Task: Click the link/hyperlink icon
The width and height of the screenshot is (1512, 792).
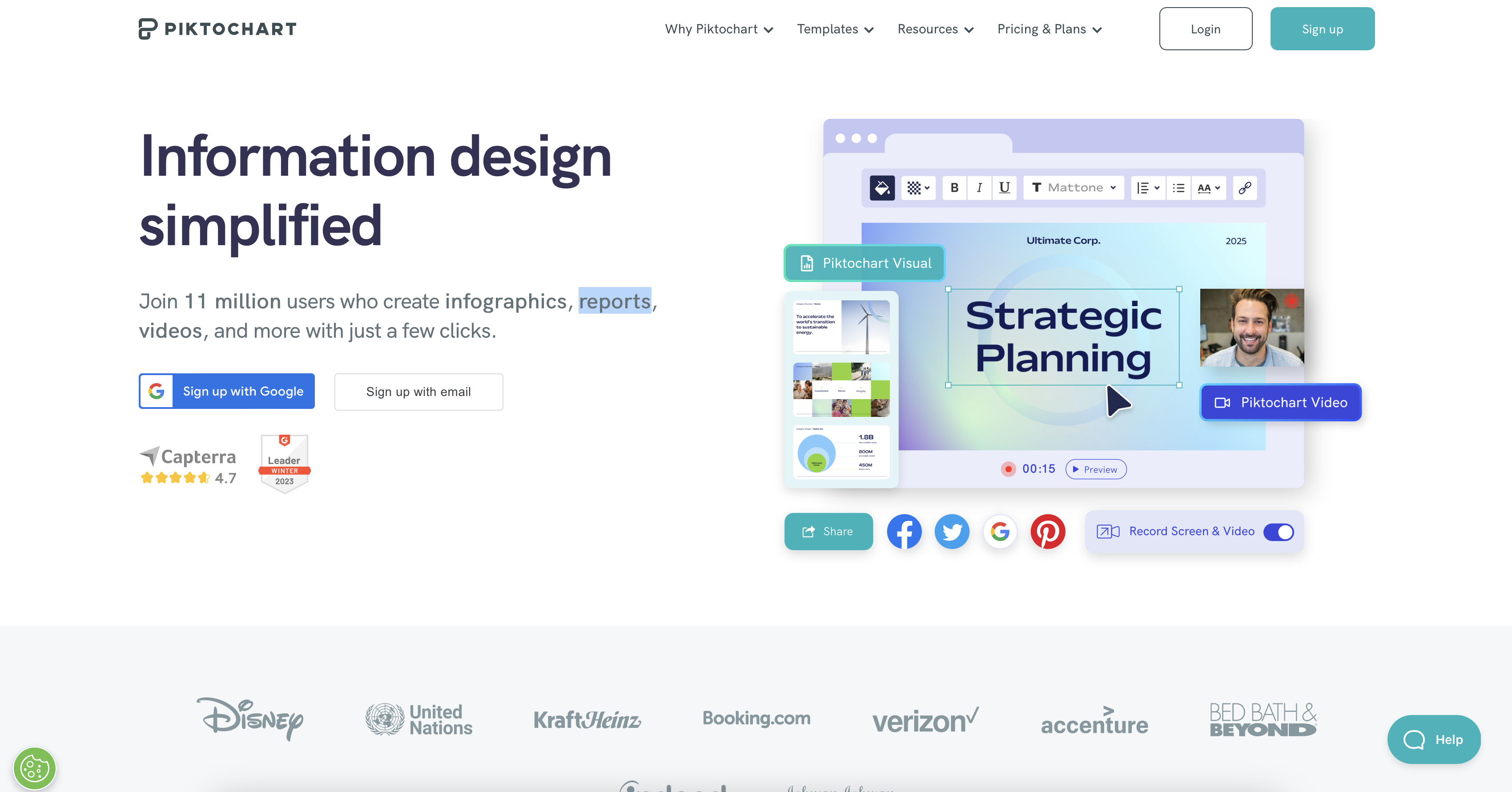Action: (1245, 188)
